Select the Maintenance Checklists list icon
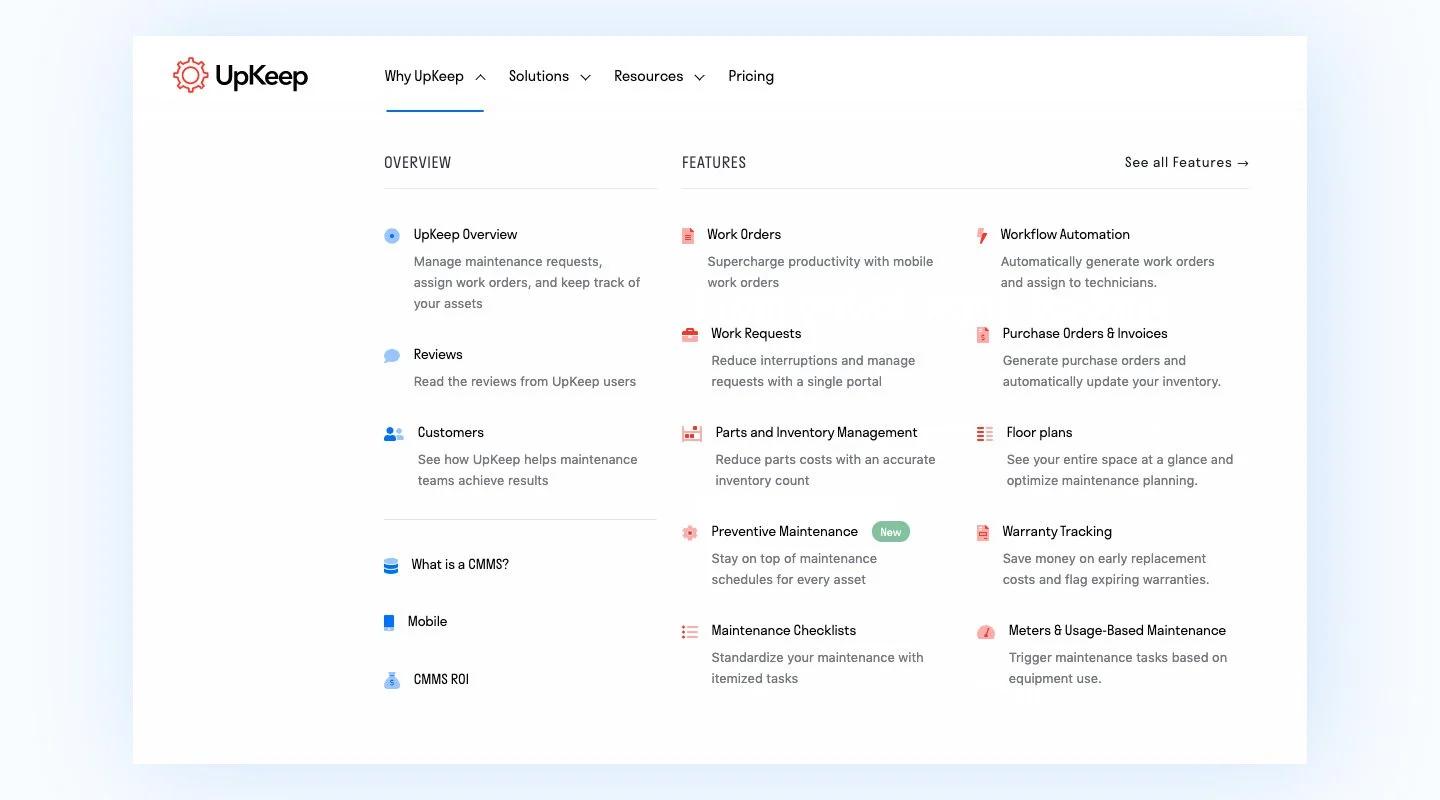Screen dimensions: 1440x800 (x=689, y=631)
